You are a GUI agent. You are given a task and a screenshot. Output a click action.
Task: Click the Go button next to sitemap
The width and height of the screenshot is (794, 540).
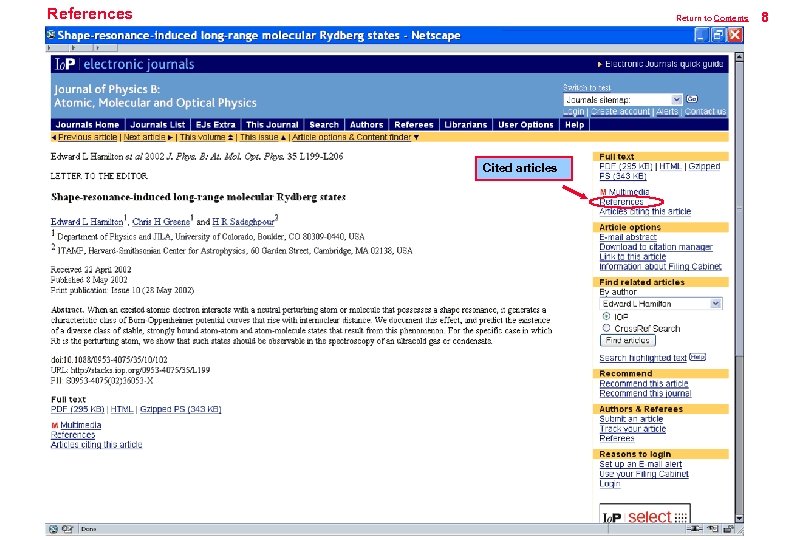coord(692,99)
